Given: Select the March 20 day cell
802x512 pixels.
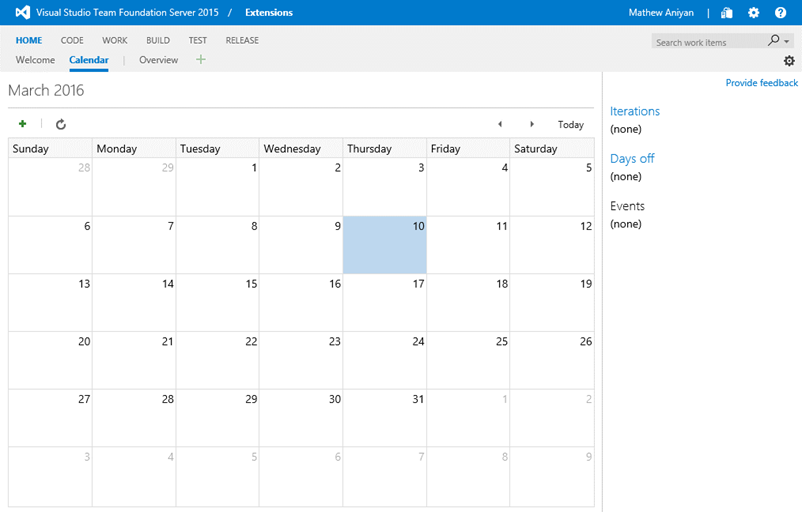Looking at the screenshot, I should (x=50, y=360).
